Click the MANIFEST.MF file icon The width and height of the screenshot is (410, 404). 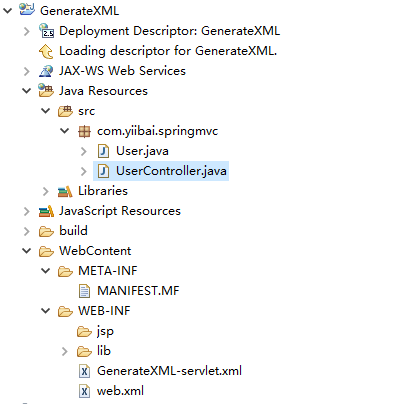point(84,291)
